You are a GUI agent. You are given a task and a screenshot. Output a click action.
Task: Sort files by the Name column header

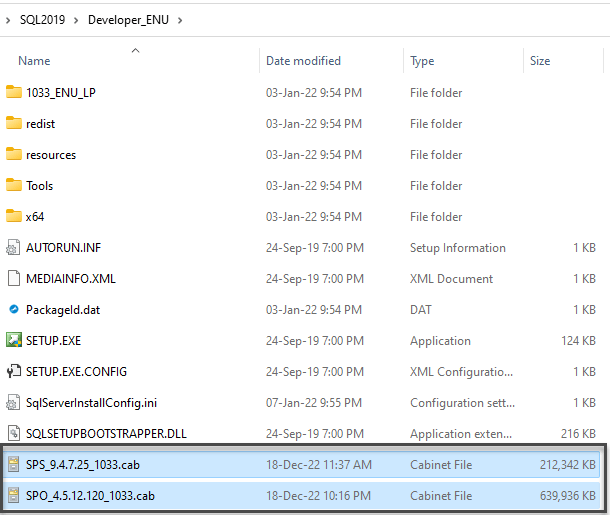pyautogui.click(x=34, y=61)
